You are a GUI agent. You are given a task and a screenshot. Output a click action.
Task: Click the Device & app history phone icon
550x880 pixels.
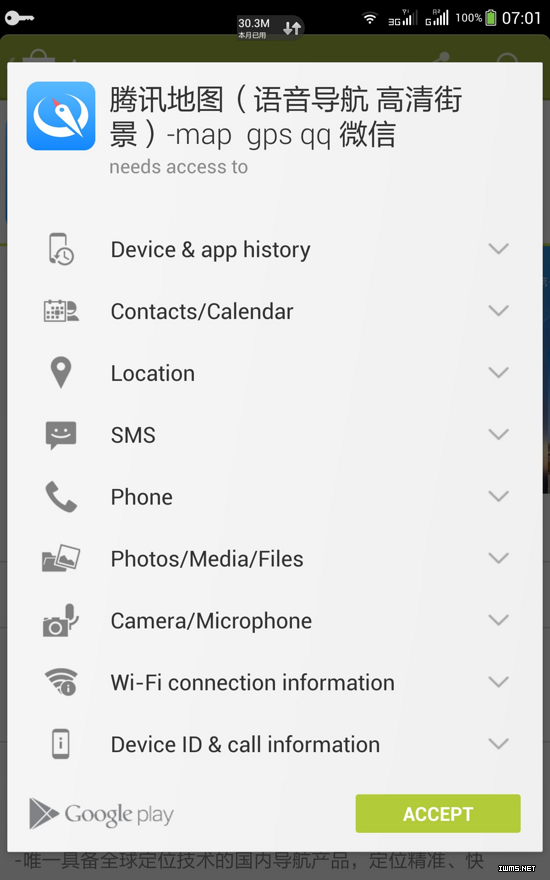tap(61, 249)
